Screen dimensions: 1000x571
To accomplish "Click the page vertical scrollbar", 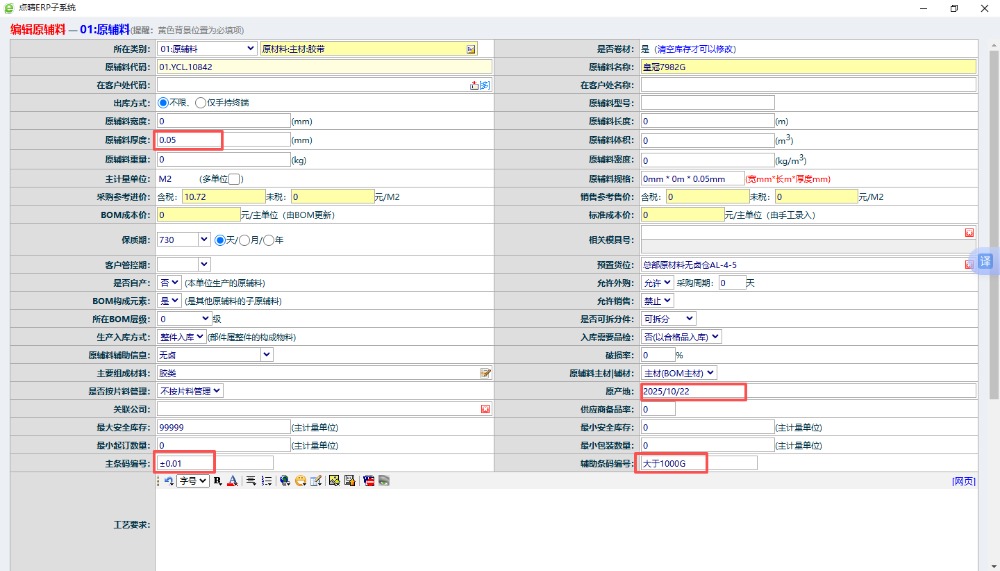I will click(993, 300).
